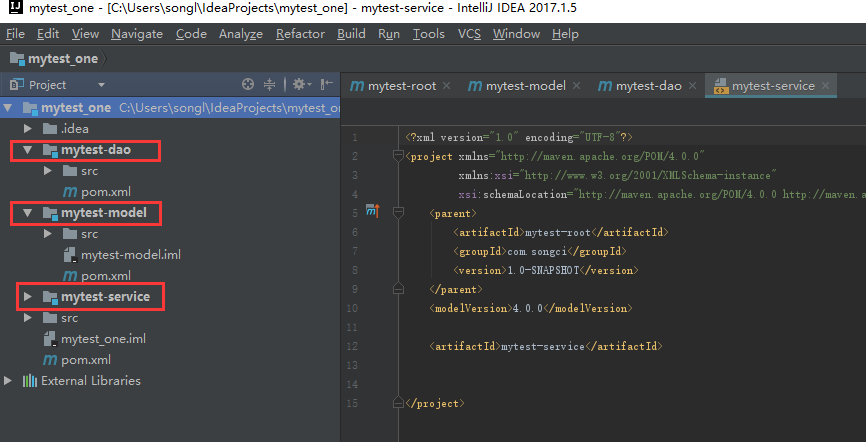Screen dimensions: 866x442
Task: Expand src folder under mytest-dao
Action: (x=47, y=171)
